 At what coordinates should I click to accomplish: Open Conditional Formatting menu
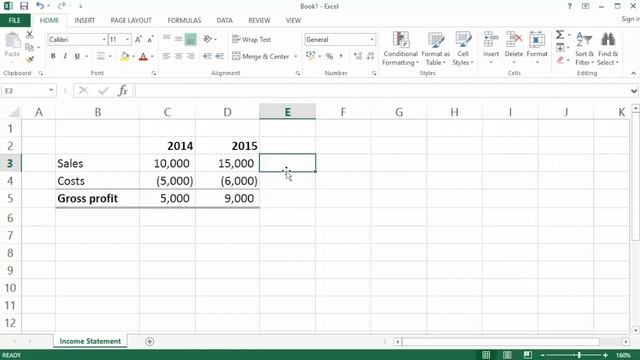pyautogui.click(x=400, y=49)
